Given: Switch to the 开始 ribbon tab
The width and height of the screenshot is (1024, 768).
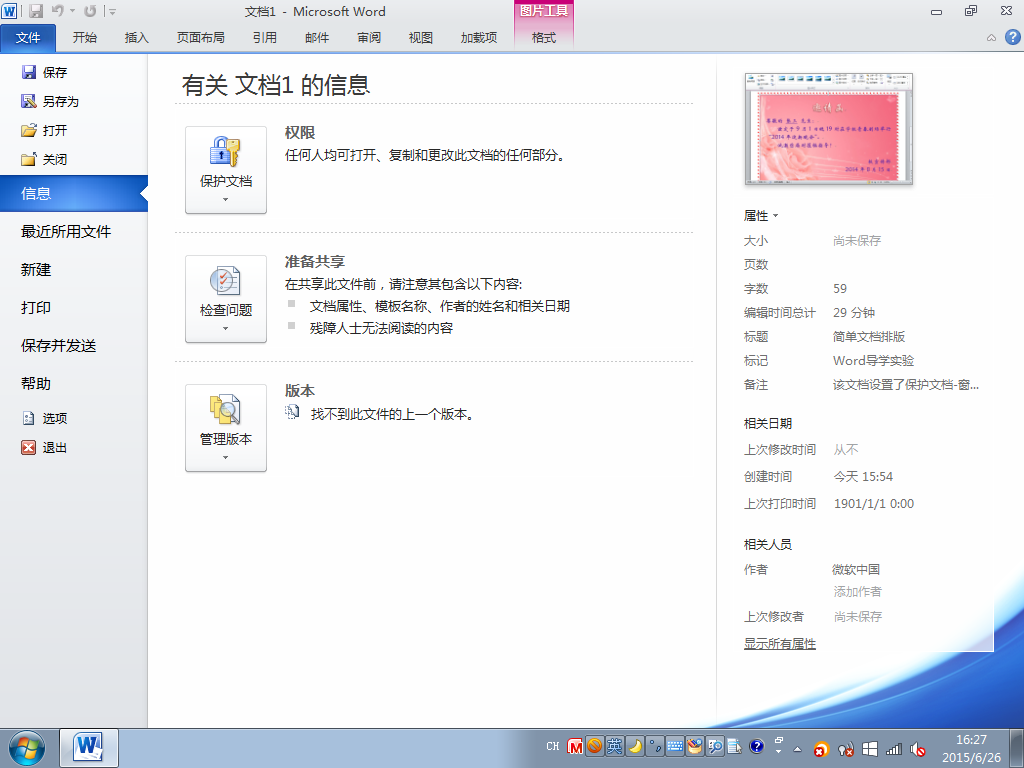Looking at the screenshot, I should pyautogui.click(x=84, y=37).
